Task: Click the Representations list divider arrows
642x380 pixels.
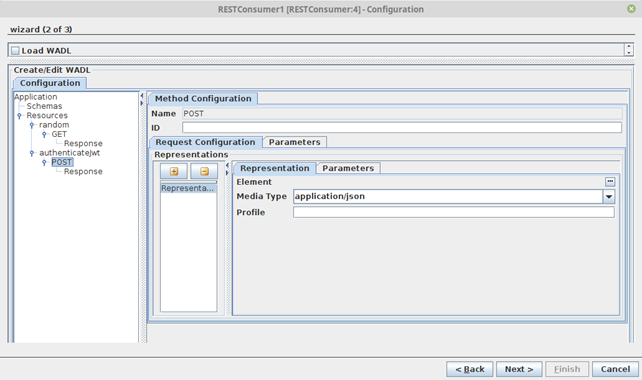Action: pyautogui.click(x=227, y=169)
